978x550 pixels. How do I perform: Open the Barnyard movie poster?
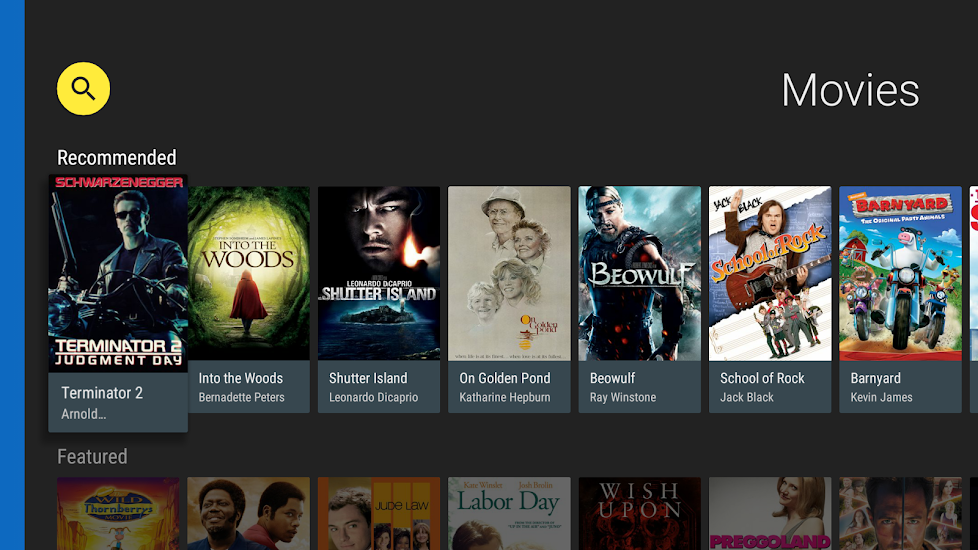pyautogui.click(x=900, y=273)
